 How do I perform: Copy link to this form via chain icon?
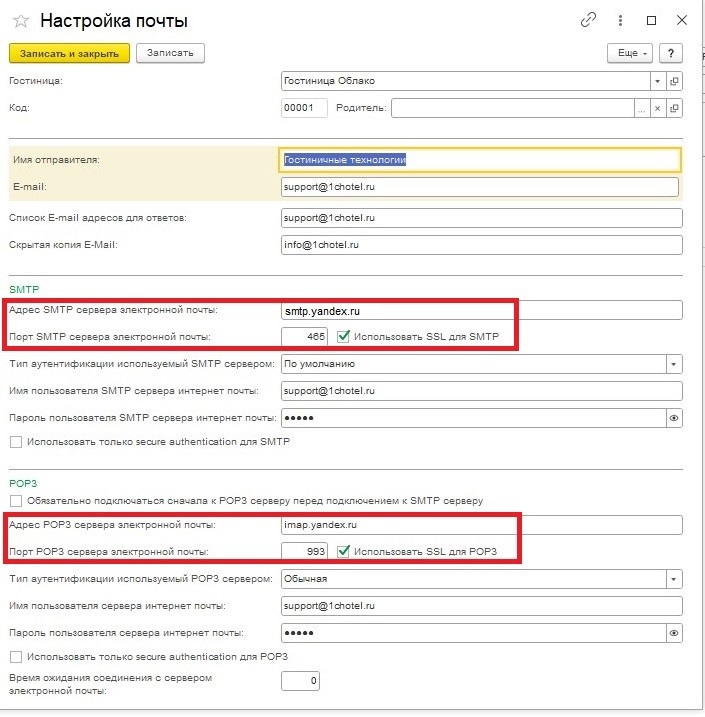(x=588, y=20)
